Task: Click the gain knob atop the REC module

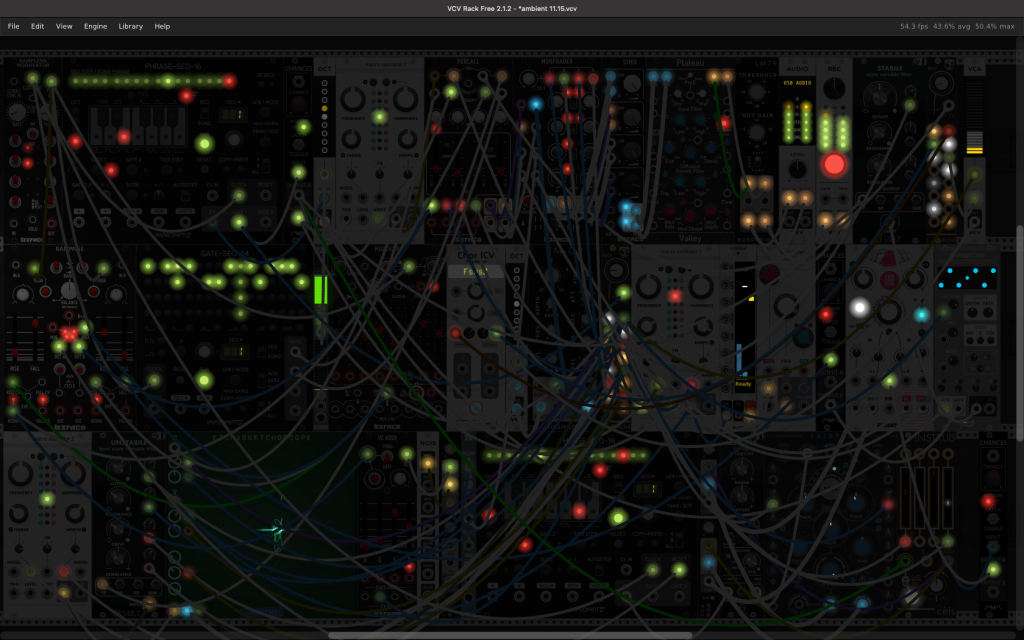Action: coord(834,88)
